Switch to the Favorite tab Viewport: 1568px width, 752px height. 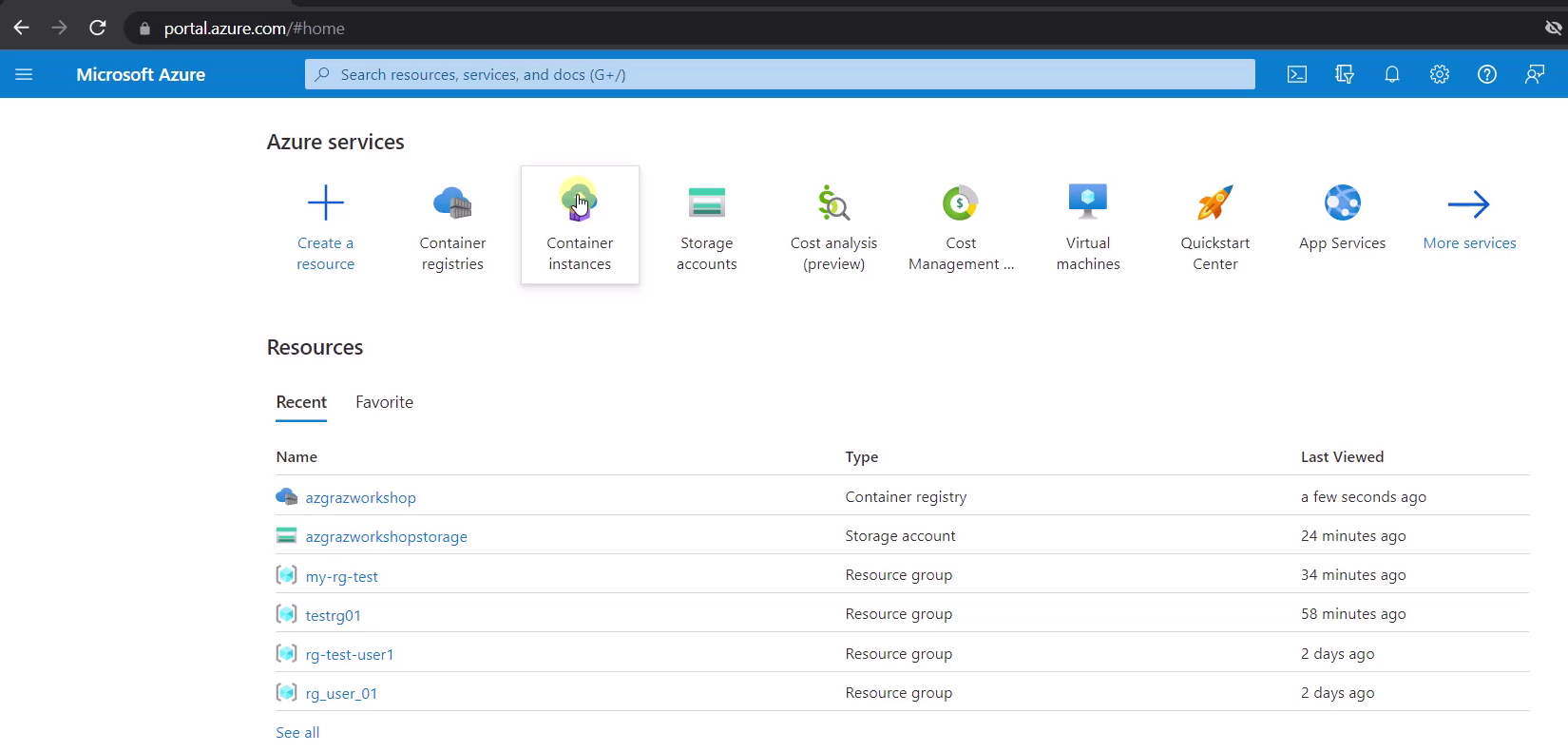click(384, 402)
